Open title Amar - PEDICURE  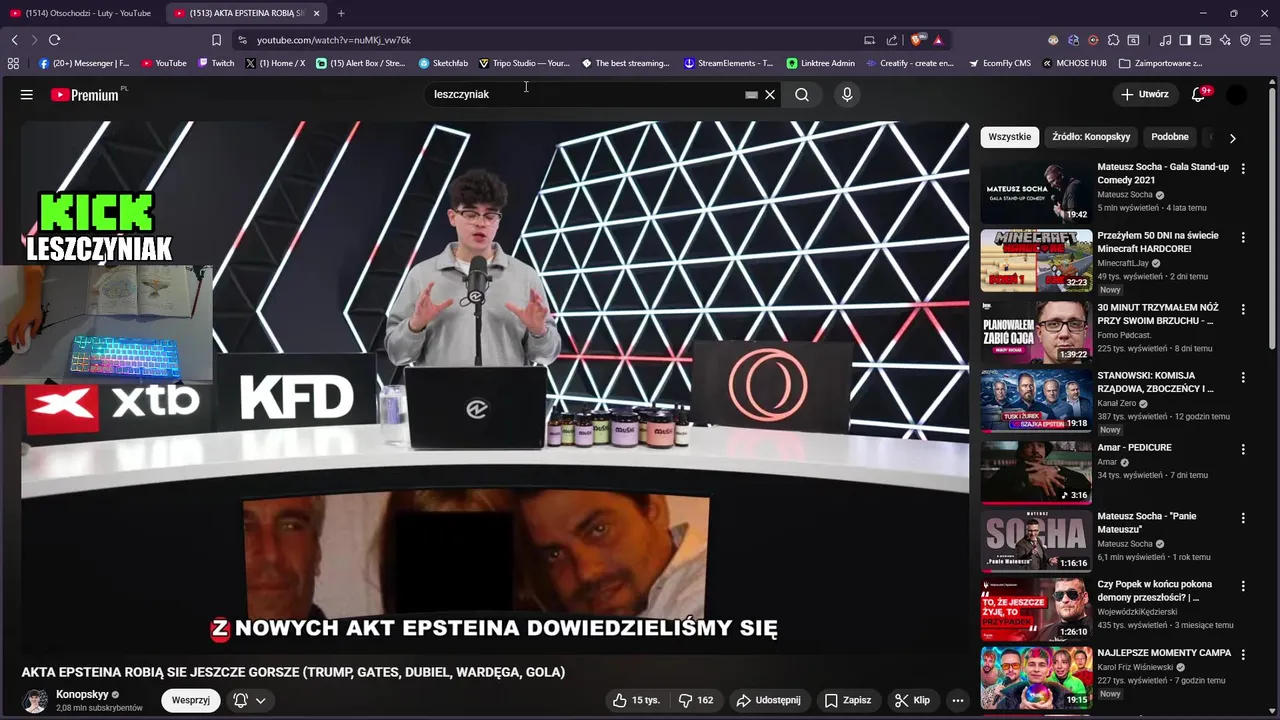(1134, 447)
